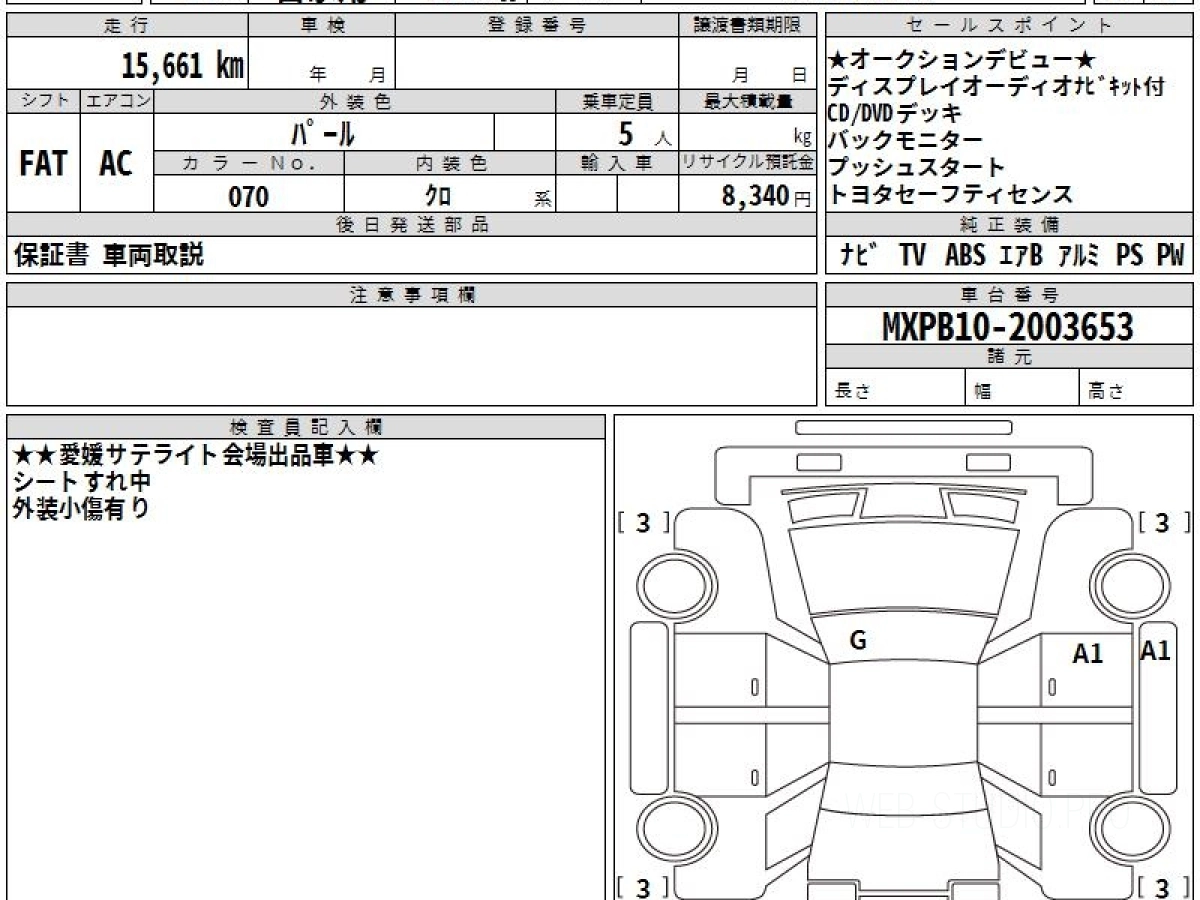This screenshot has width=1200, height=900.
Task: Click the 車台番号 header
Action: (x=1009, y=295)
